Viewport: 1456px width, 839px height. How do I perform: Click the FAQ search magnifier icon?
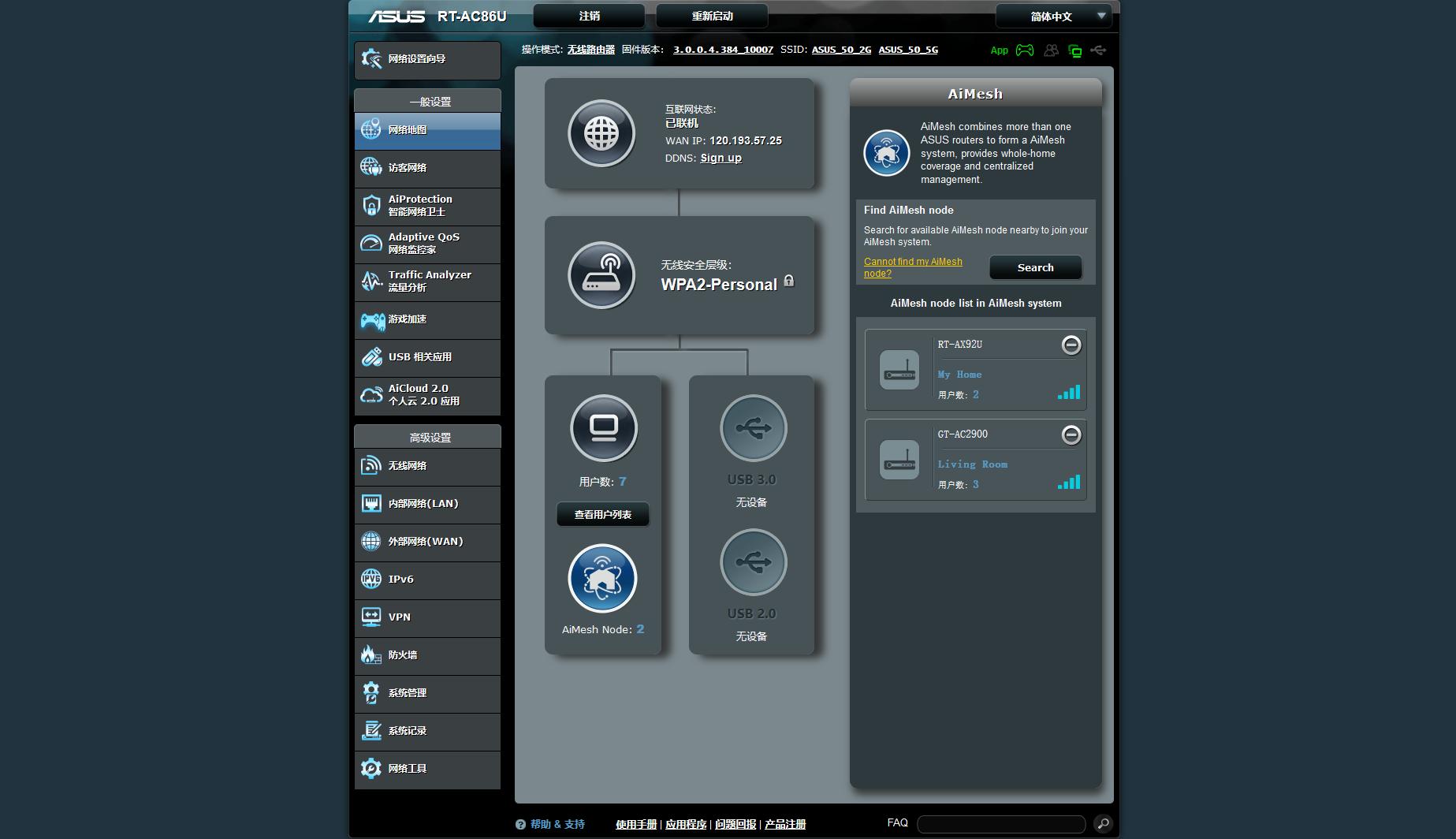1103,824
